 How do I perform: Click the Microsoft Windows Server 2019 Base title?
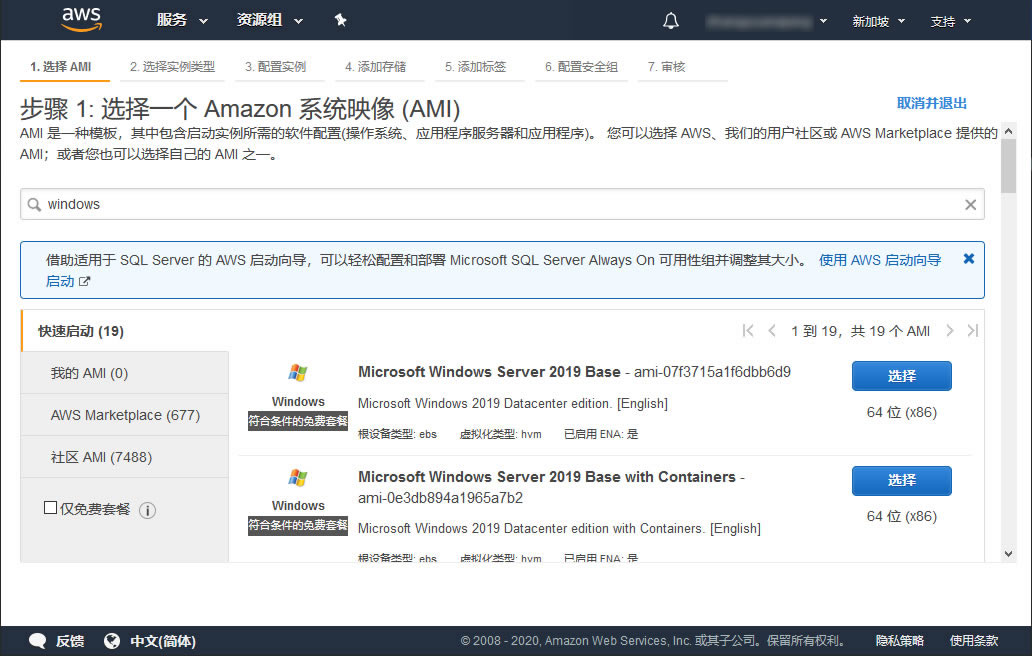tap(489, 372)
